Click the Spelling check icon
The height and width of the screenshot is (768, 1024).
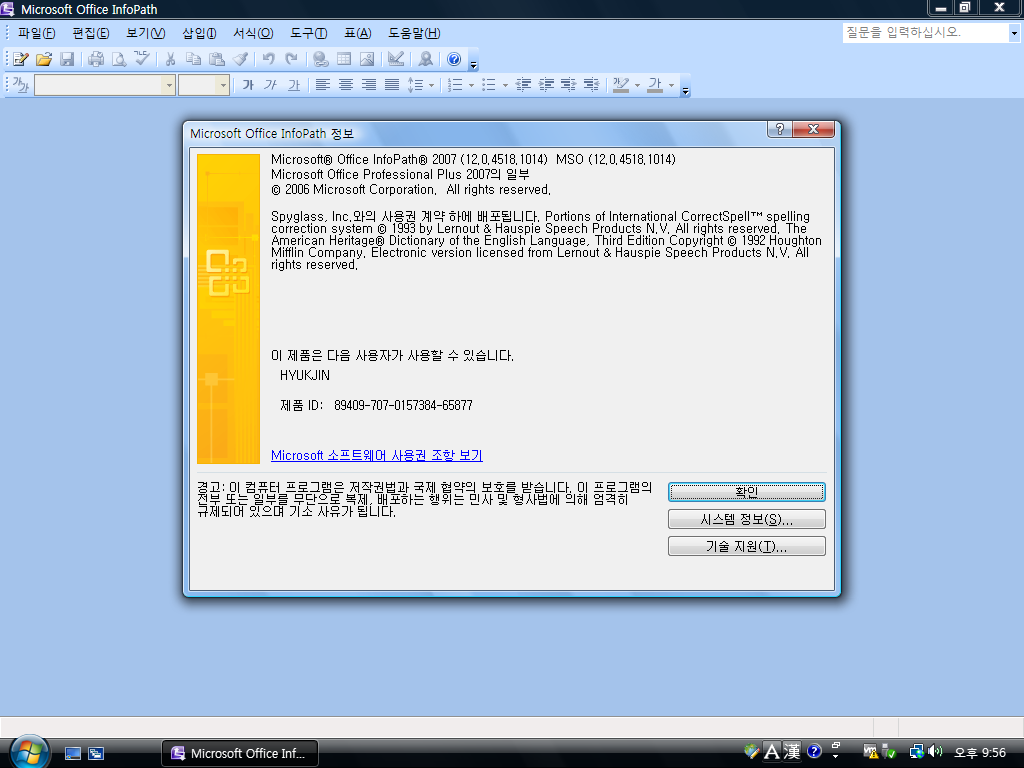click(142, 59)
